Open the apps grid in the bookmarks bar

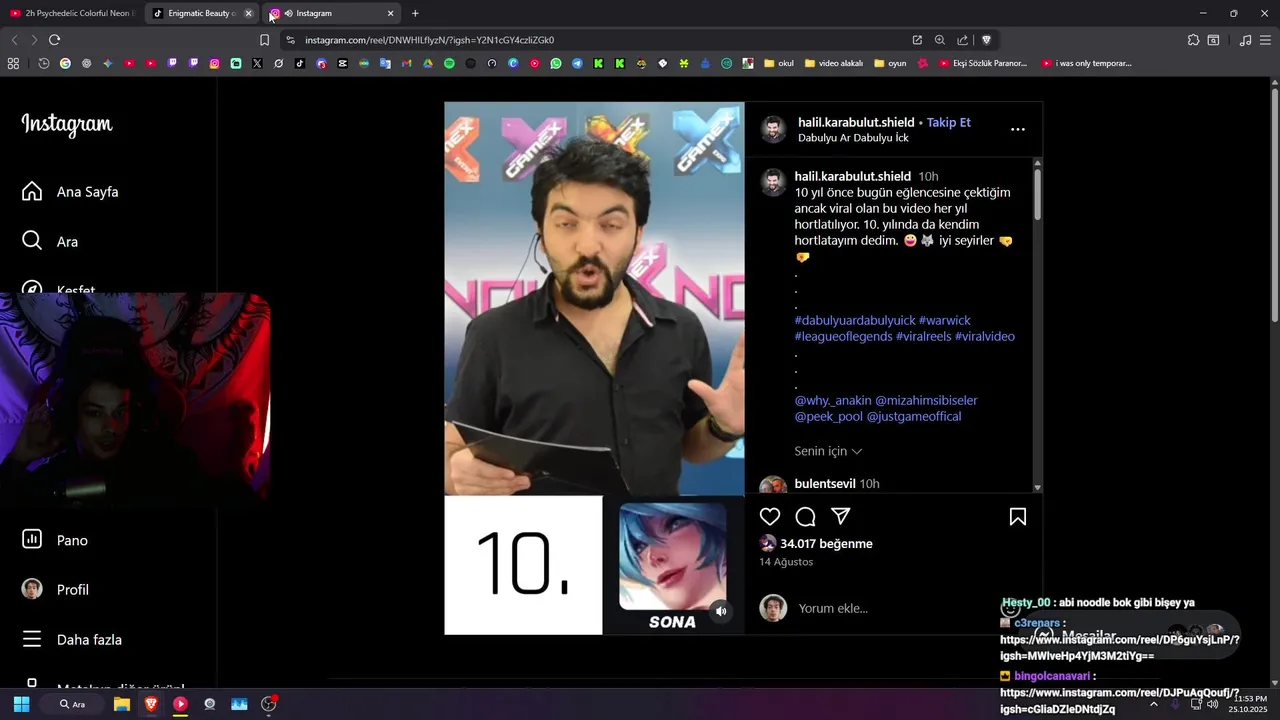click(13, 63)
